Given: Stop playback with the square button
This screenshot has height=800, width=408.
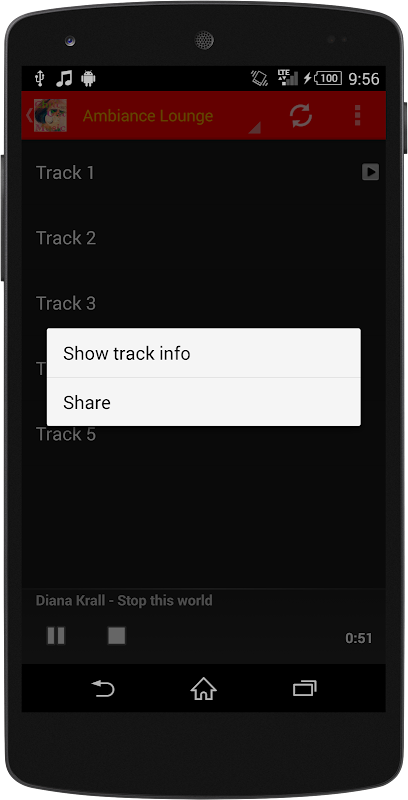Looking at the screenshot, I should [x=117, y=636].
